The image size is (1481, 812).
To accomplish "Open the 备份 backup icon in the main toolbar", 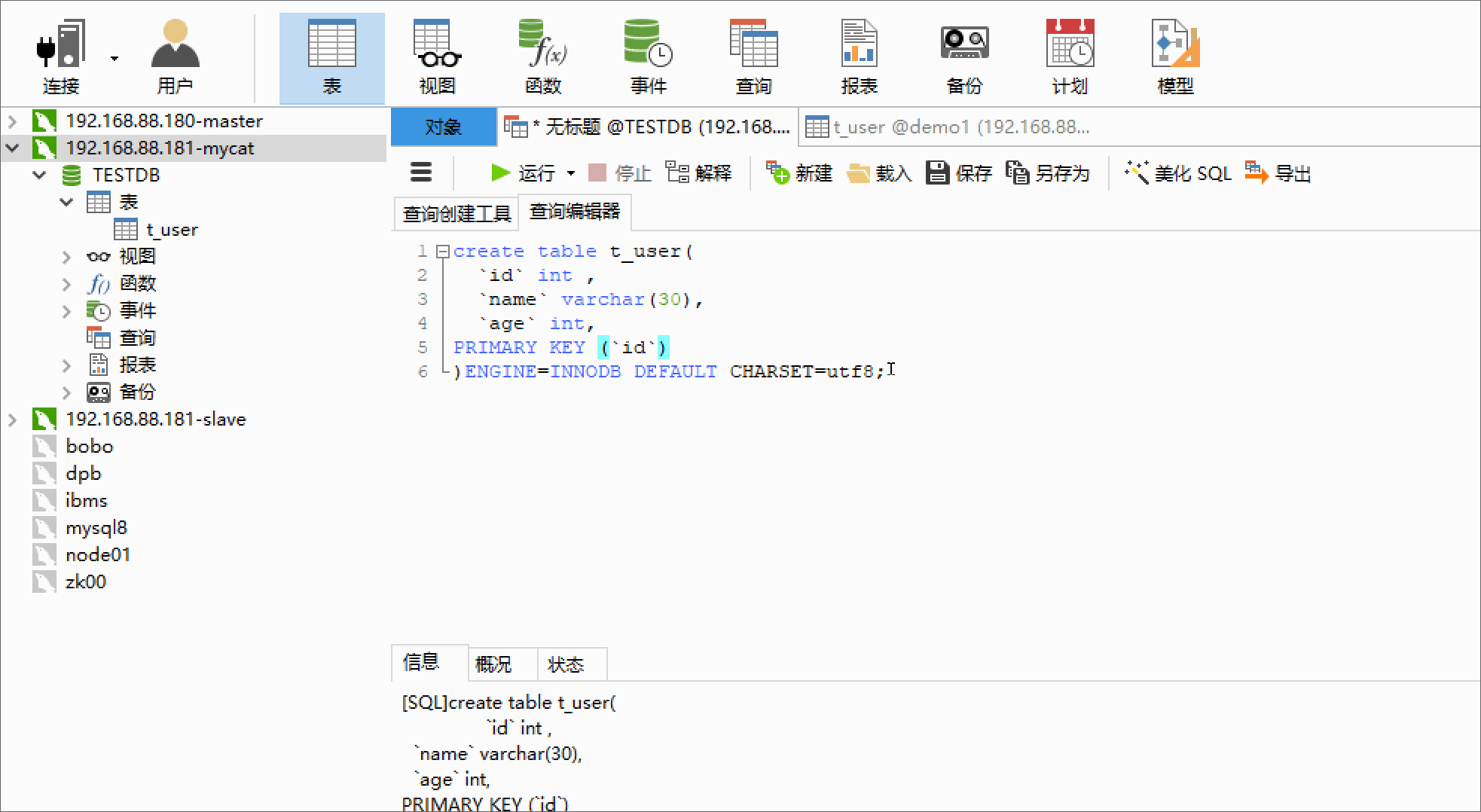I will click(x=965, y=57).
